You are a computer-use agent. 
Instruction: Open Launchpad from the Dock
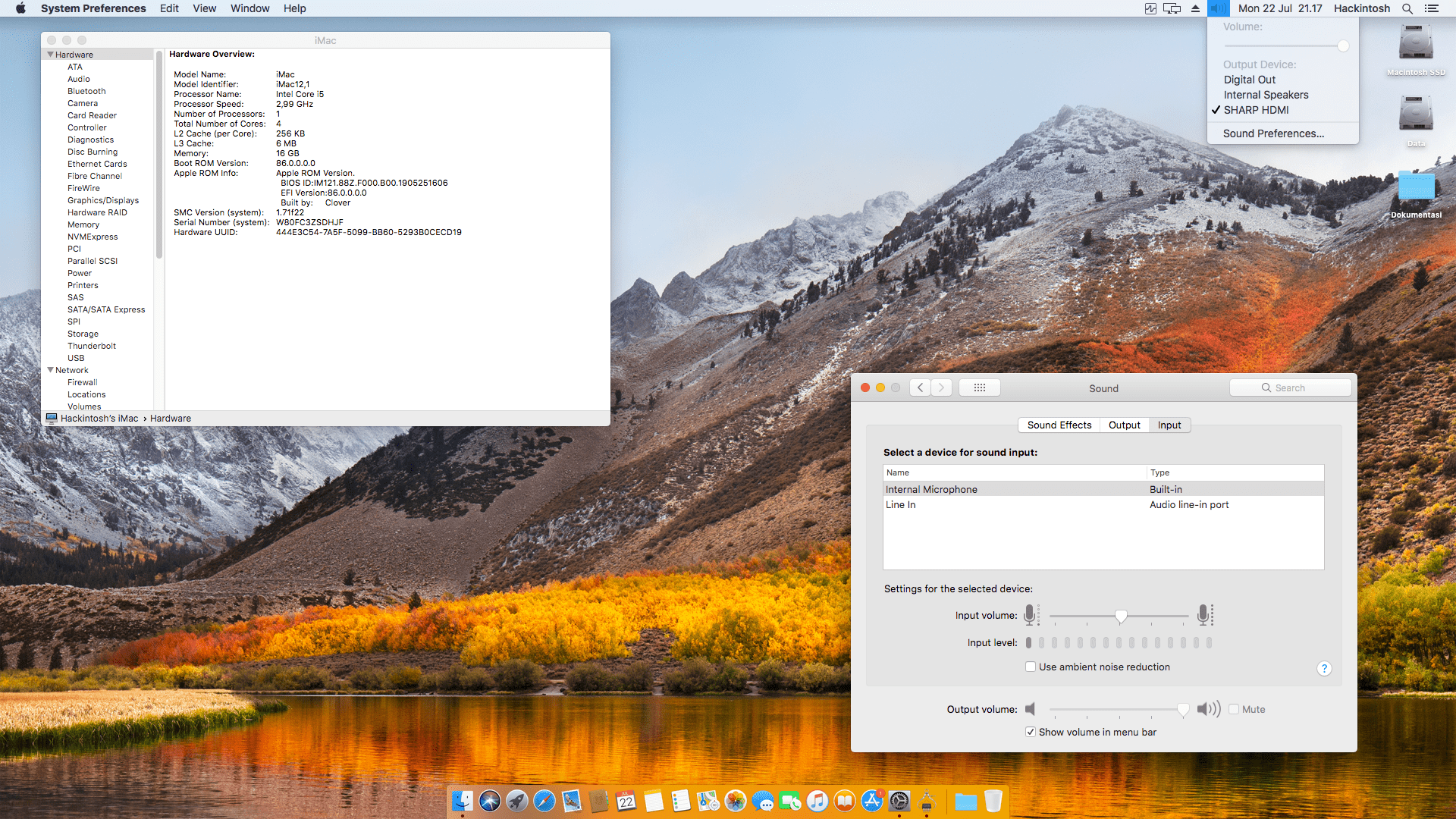[516, 802]
